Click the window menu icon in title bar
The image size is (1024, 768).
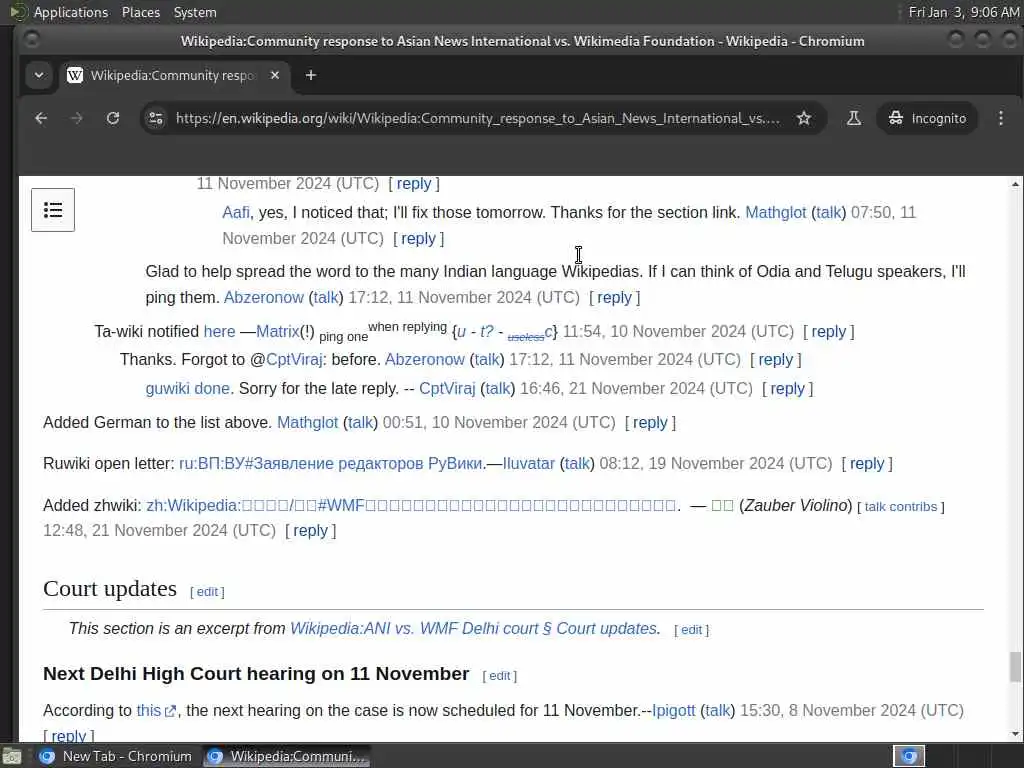click(31, 40)
